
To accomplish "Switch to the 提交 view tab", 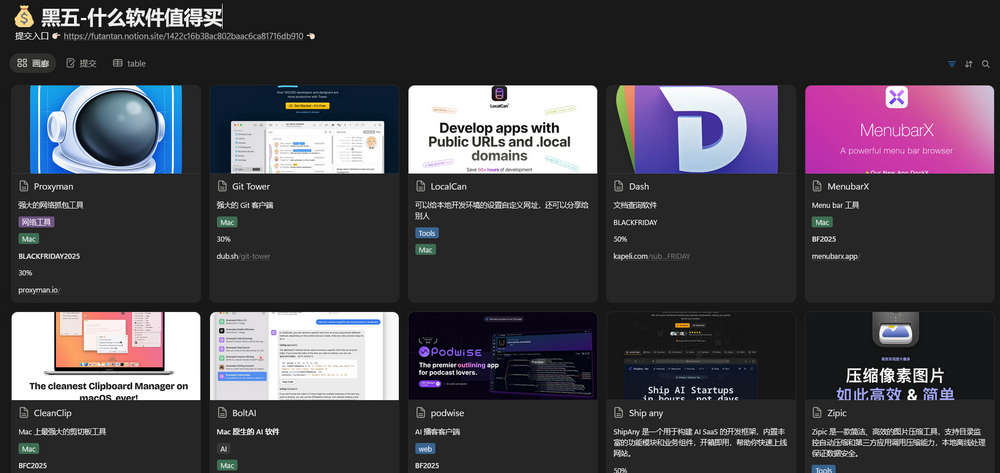I will (81, 63).
